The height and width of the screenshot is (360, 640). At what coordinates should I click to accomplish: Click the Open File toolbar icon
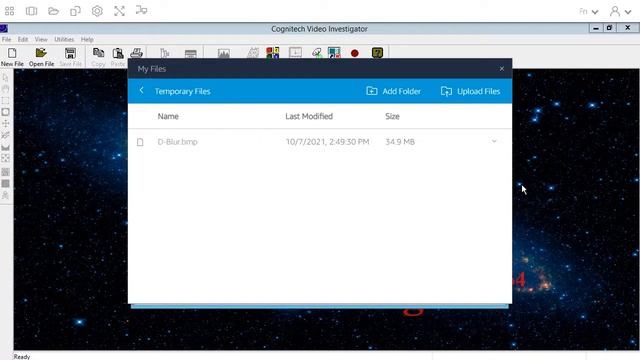(41, 53)
